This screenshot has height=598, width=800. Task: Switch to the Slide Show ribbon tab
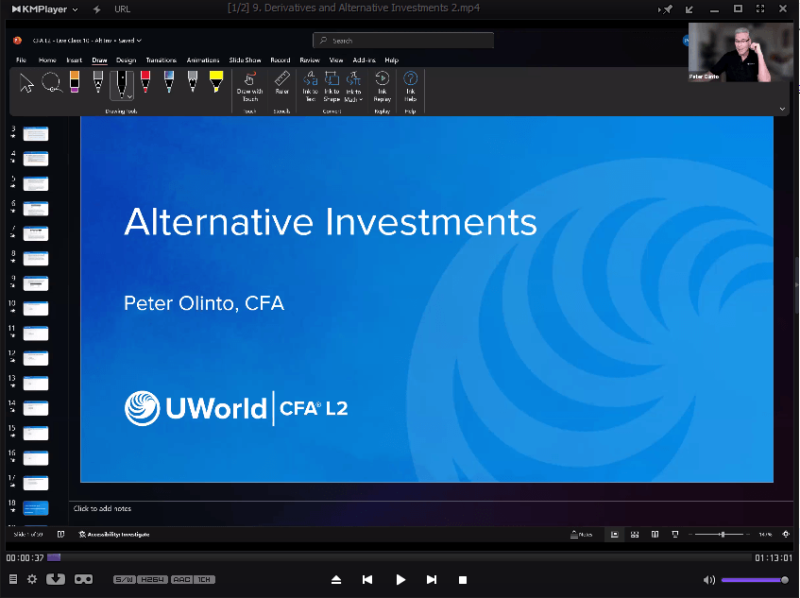point(245,60)
